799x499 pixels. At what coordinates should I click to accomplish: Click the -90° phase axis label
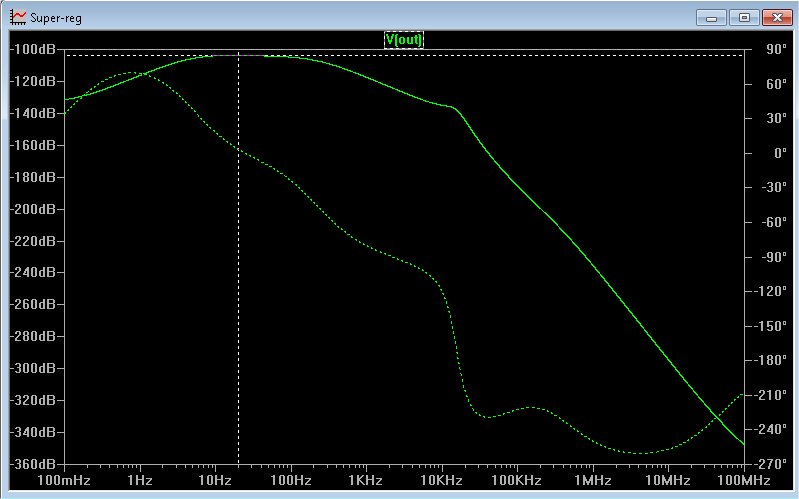(773, 257)
